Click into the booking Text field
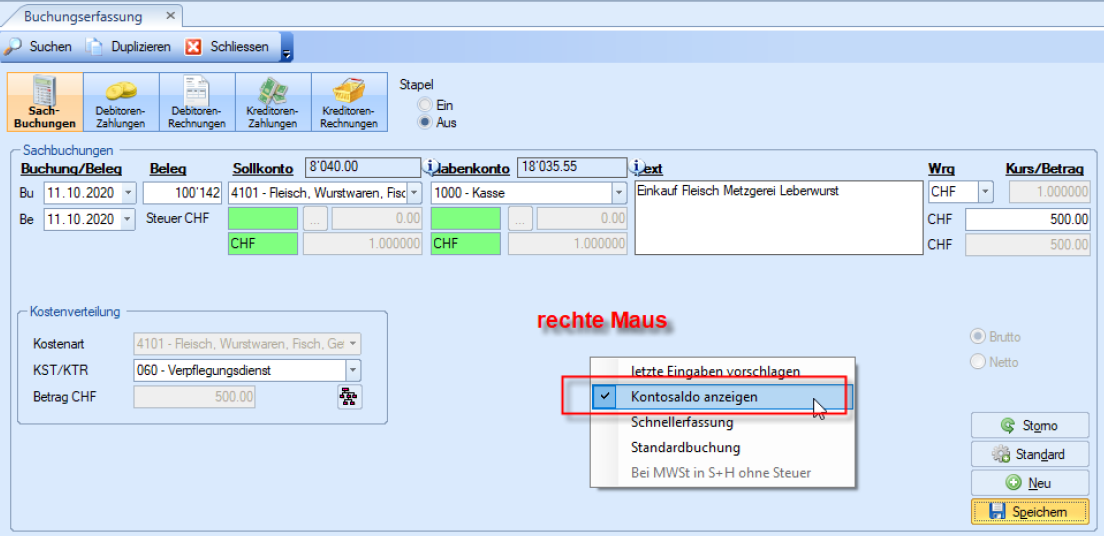The width and height of the screenshot is (1104, 536). click(x=779, y=218)
